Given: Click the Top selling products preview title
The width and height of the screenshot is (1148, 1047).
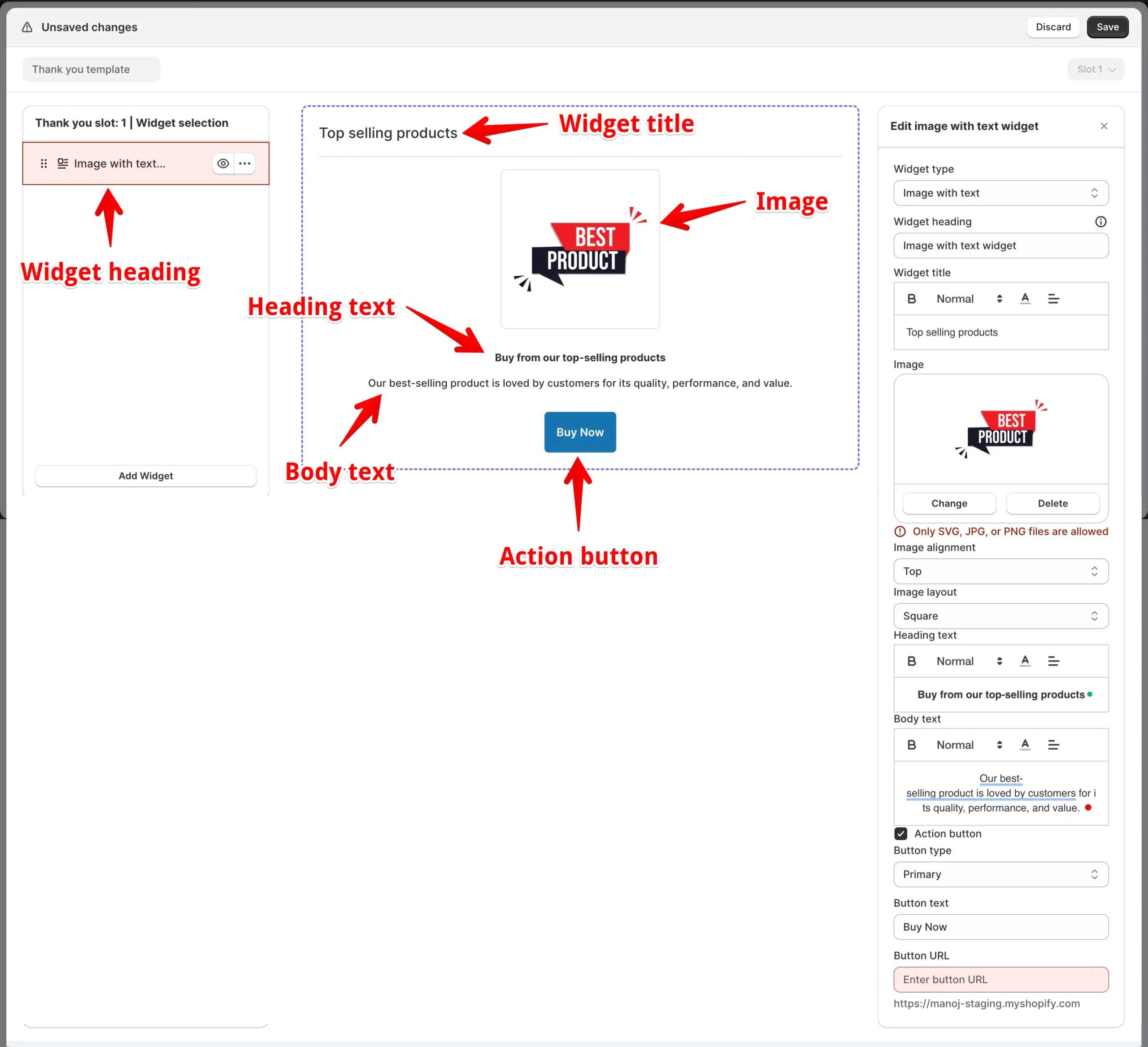Looking at the screenshot, I should (x=388, y=133).
